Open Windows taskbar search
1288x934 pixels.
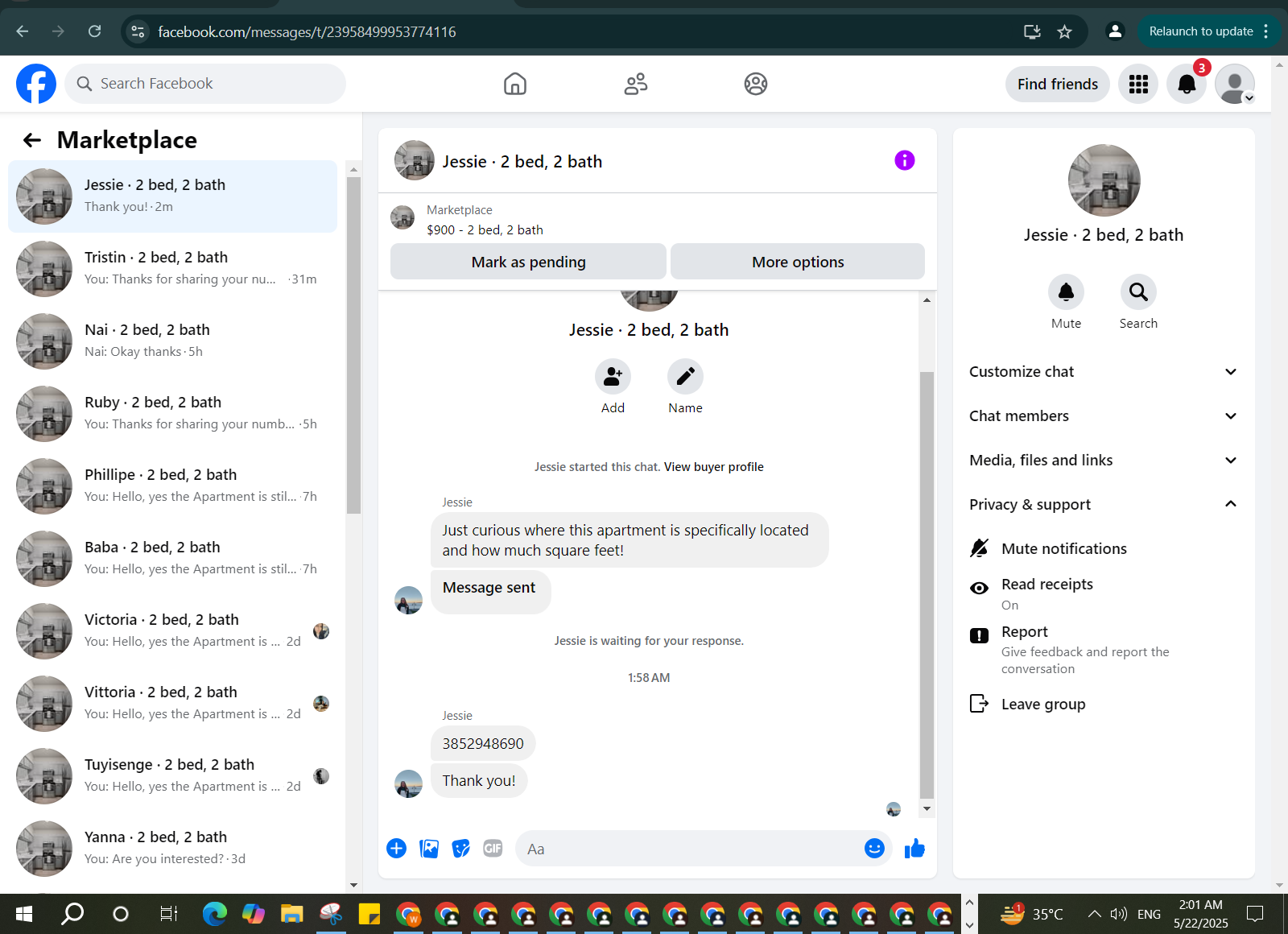72,914
